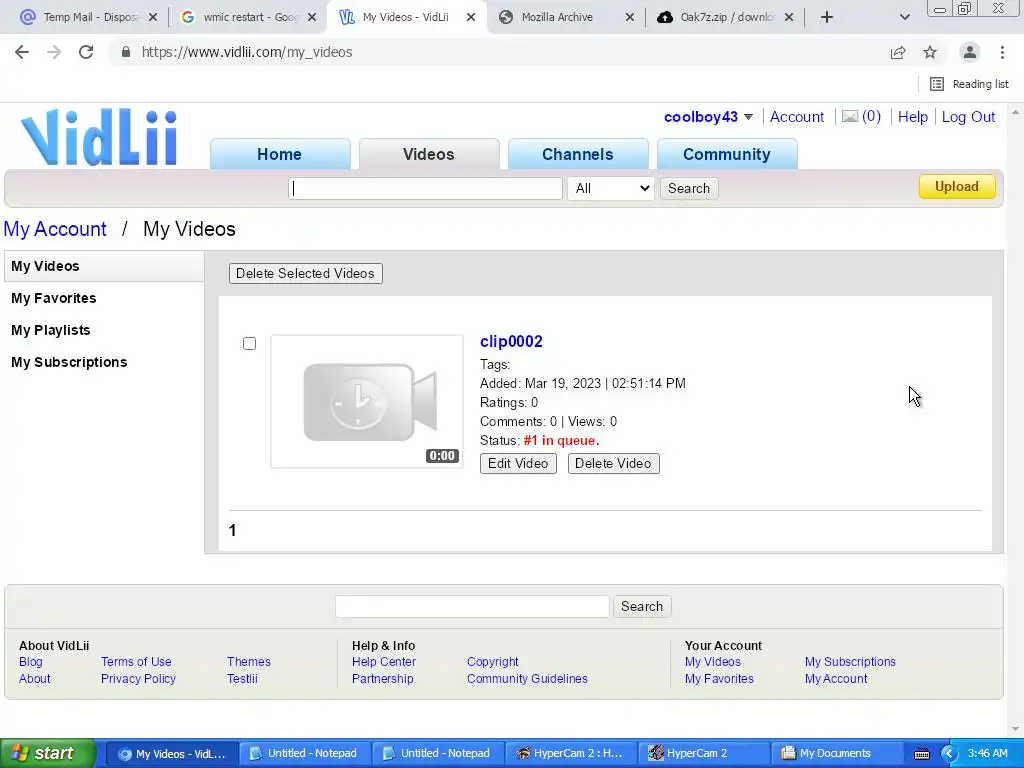
Task: Close the Oak7z.zip download tab
Action: 789,18
